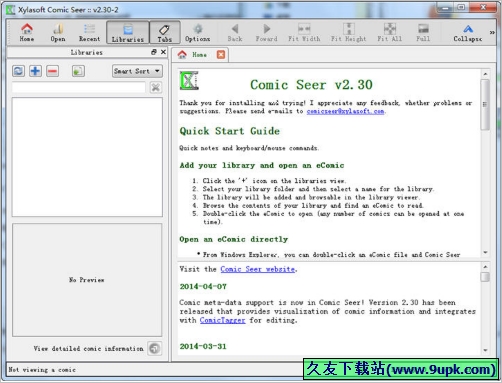This screenshot has height=383, width=502.
Task: Click the comicseer@xylasoft.com email link
Action: (x=345, y=111)
